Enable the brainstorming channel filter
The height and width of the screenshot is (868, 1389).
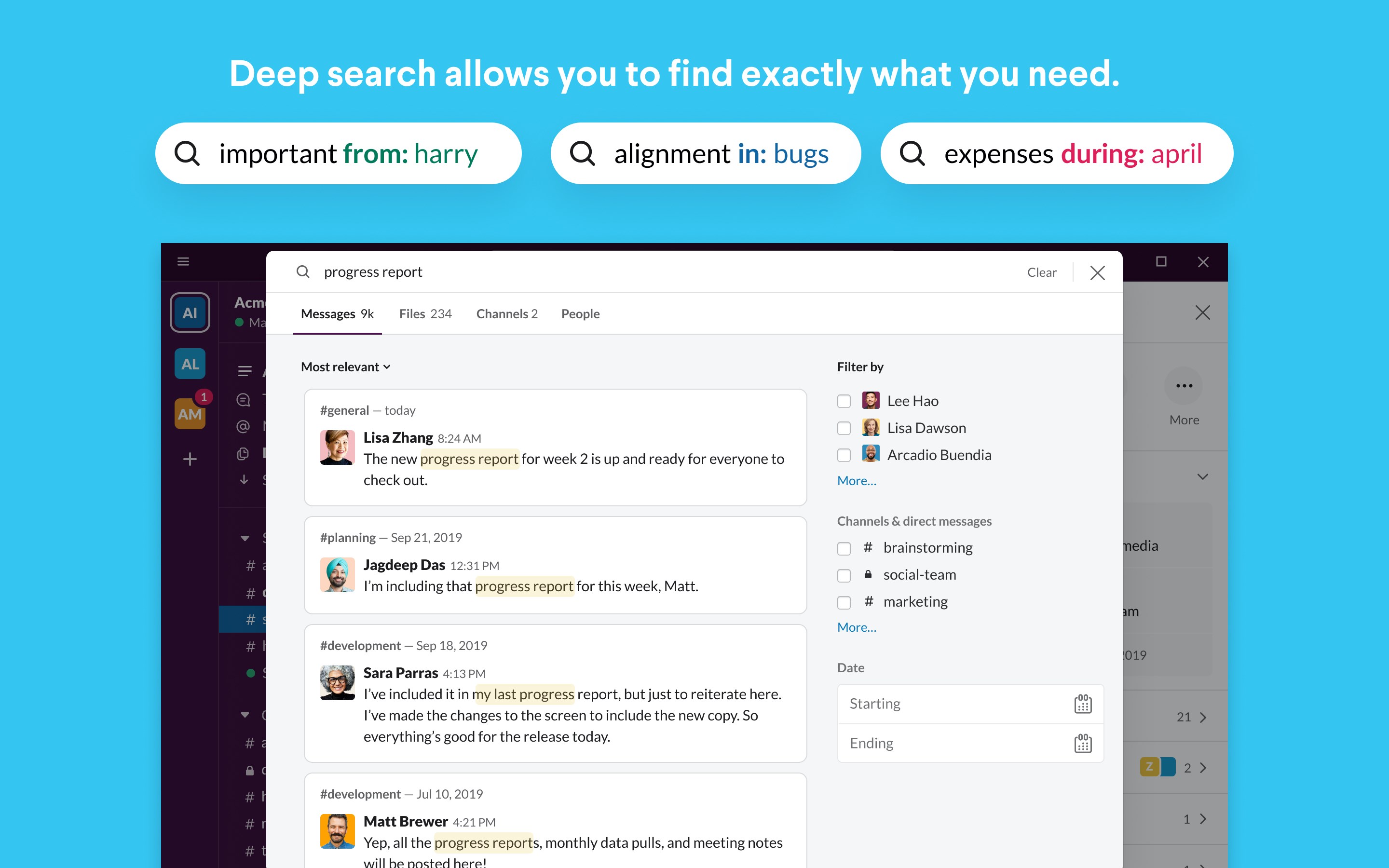click(844, 547)
